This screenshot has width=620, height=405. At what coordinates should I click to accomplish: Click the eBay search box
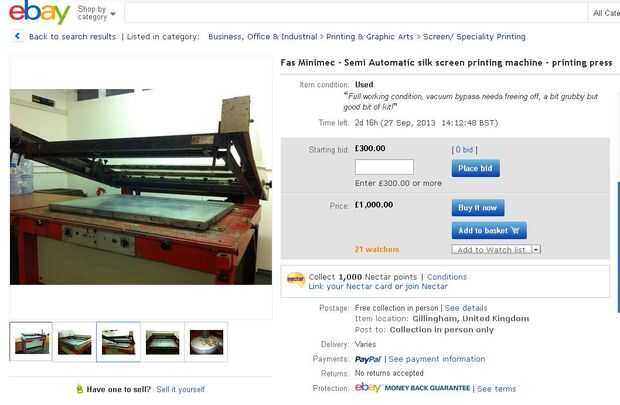coord(356,13)
